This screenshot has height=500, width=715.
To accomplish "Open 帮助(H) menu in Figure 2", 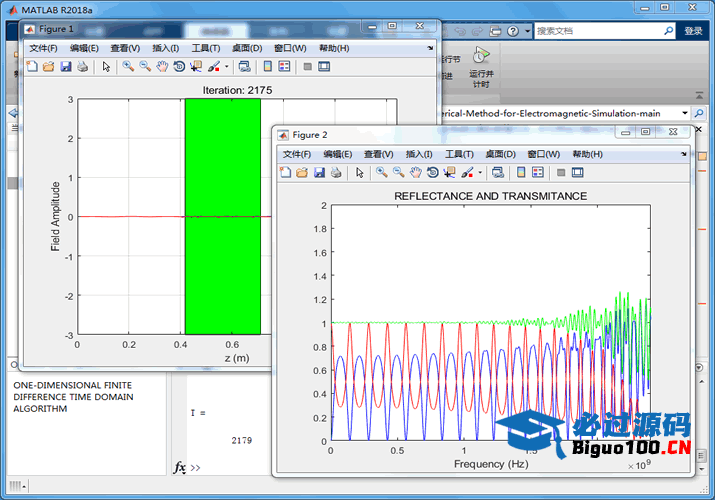I will (x=587, y=154).
